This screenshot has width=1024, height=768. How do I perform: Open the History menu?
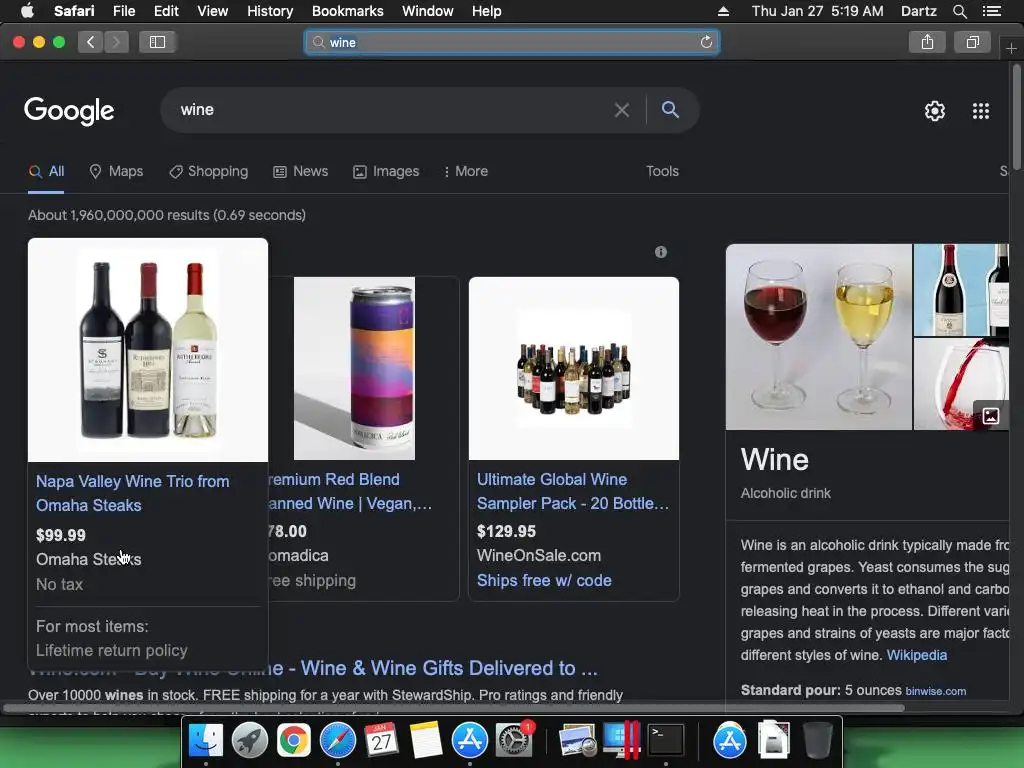270,11
